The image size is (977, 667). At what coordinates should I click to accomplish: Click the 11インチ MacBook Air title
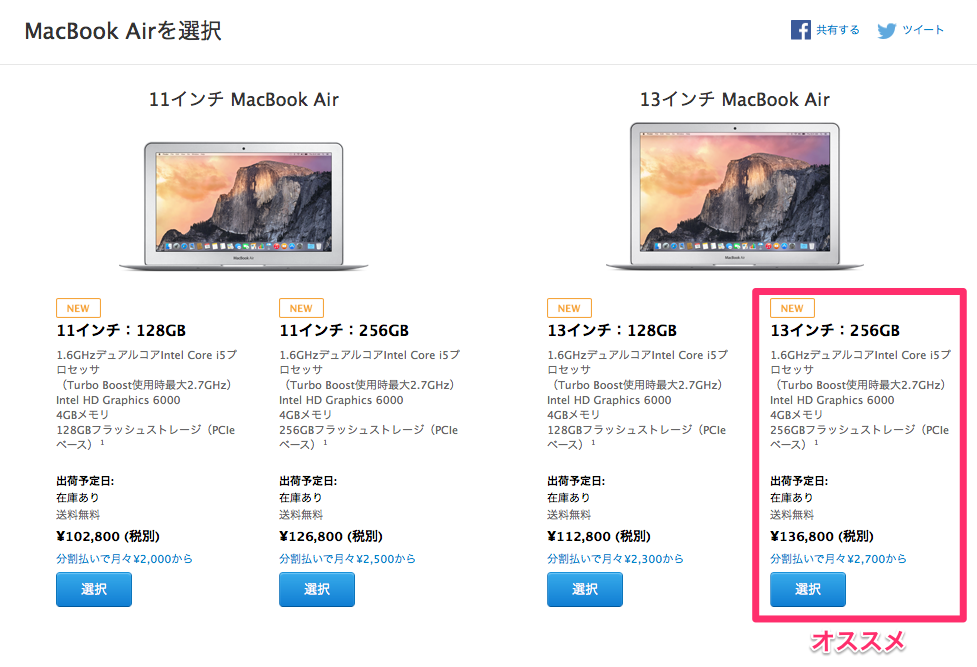(244, 99)
